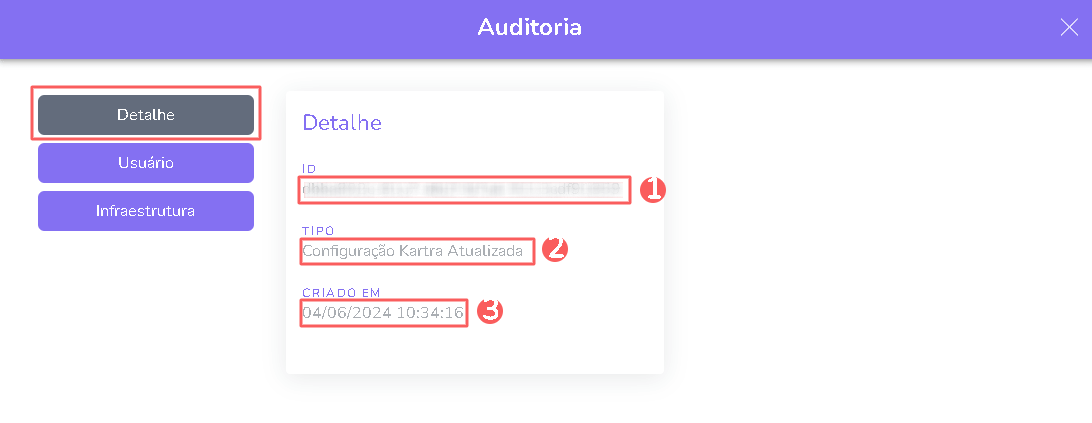Click the red number 3 marker

489,311
